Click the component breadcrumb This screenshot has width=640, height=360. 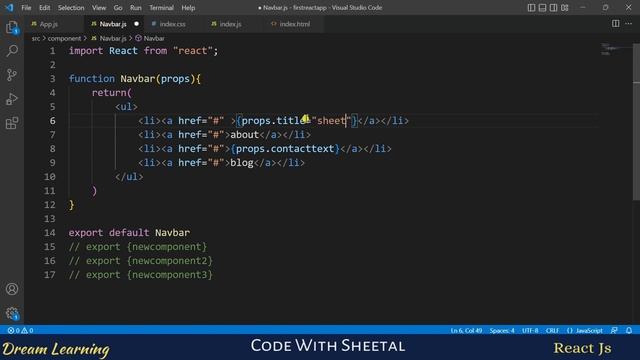(x=64, y=38)
